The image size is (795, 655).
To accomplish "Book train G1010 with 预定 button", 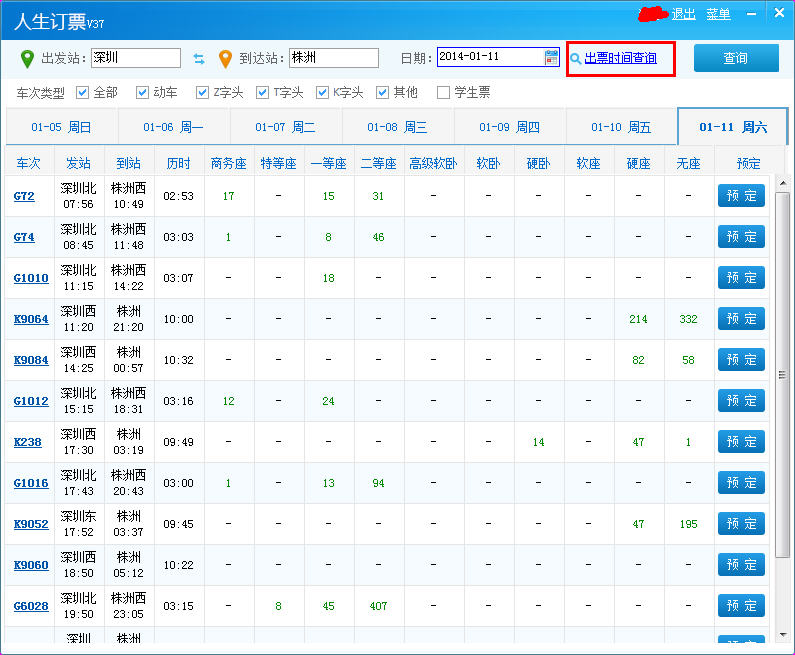I will coord(741,278).
